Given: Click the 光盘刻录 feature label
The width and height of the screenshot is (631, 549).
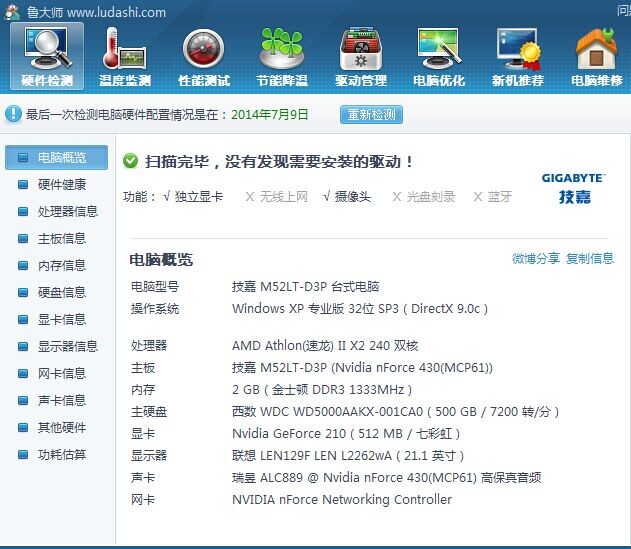Looking at the screenshot, I should tap(431, 197).
